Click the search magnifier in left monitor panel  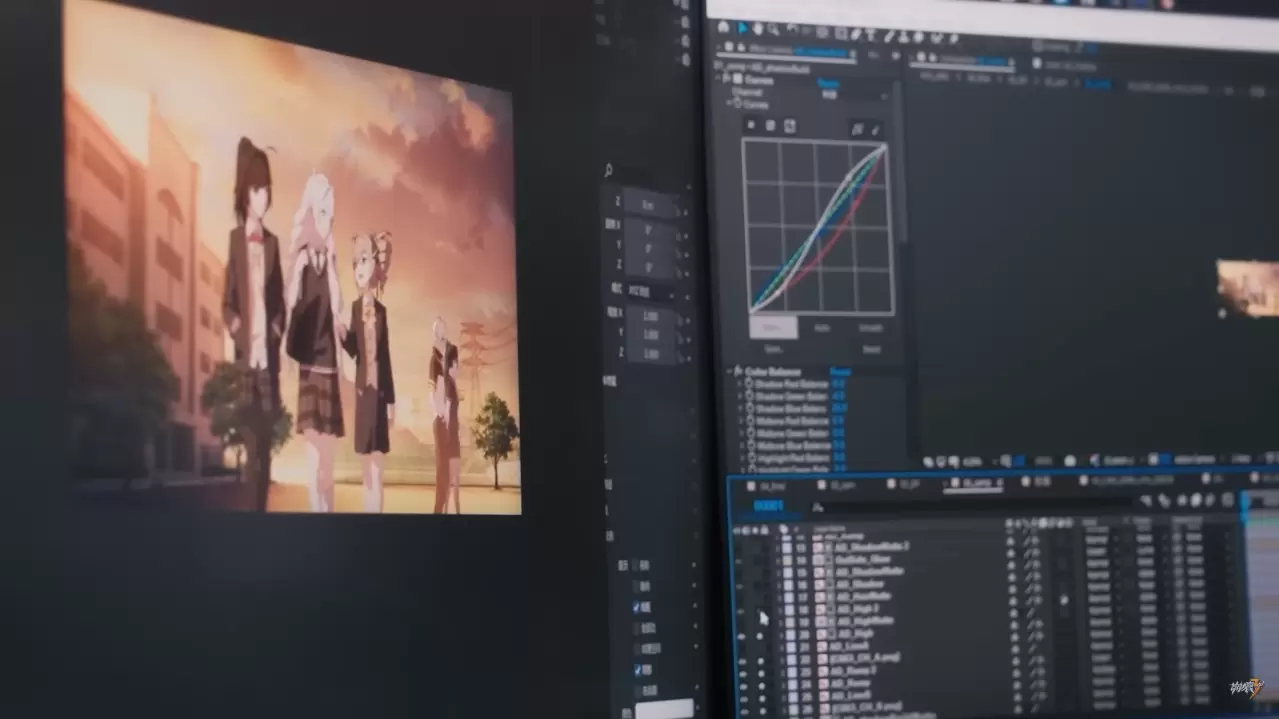[608, 171]
